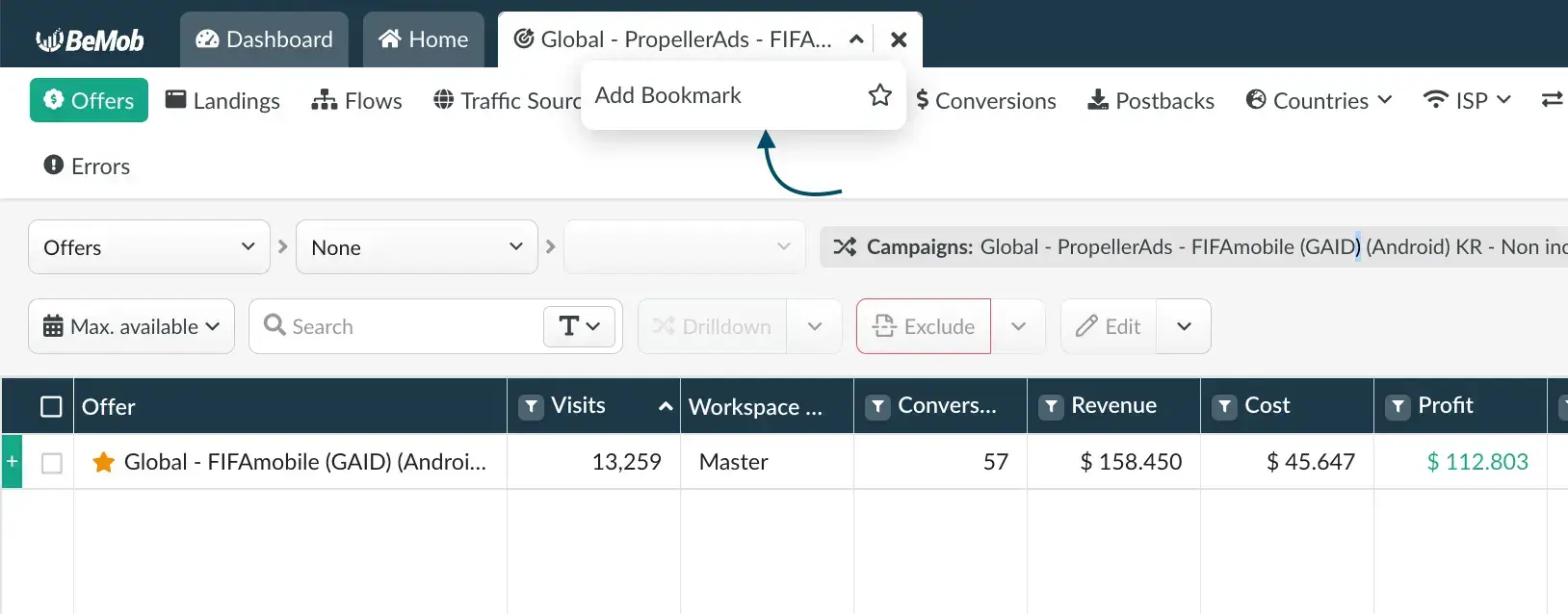Viewport: 1568px width, 614px height.
Task: Click the Edit button
Action: pyautogui.click(x=1109, y=327)
